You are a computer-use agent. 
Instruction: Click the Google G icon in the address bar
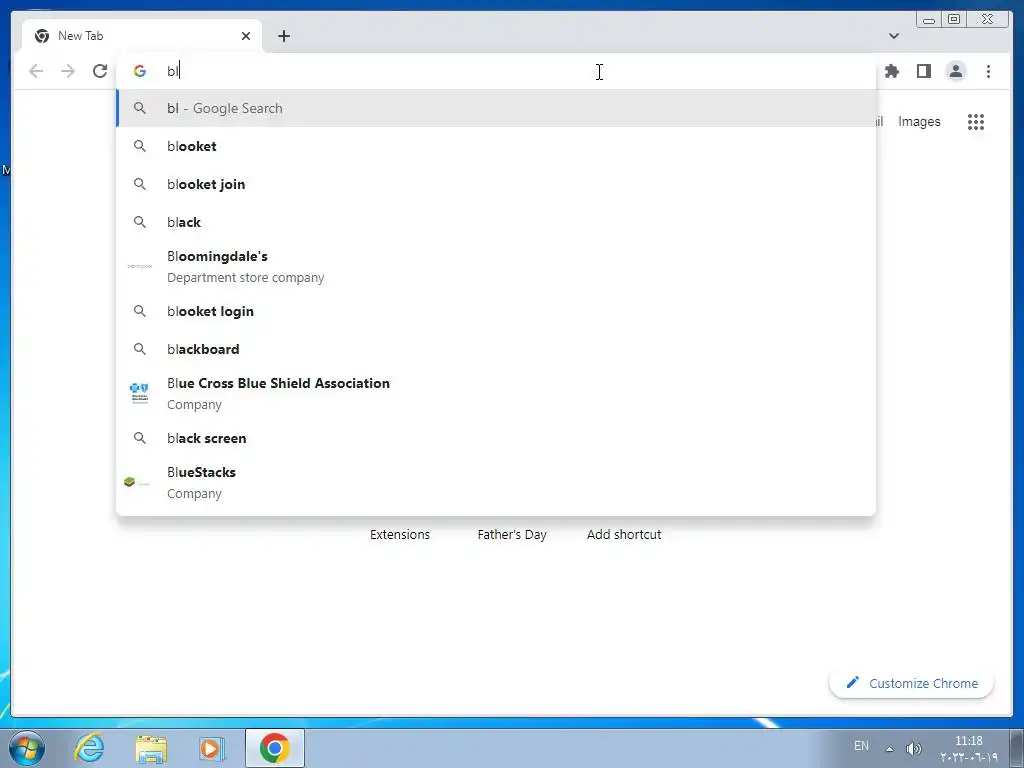[140, 71]
